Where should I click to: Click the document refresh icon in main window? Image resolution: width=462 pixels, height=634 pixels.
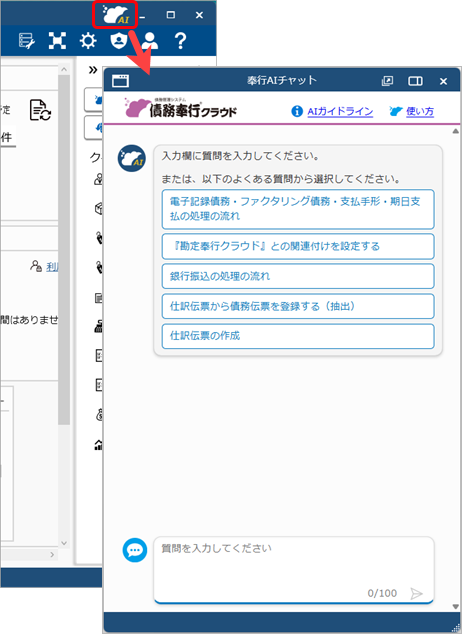point(40,110)
